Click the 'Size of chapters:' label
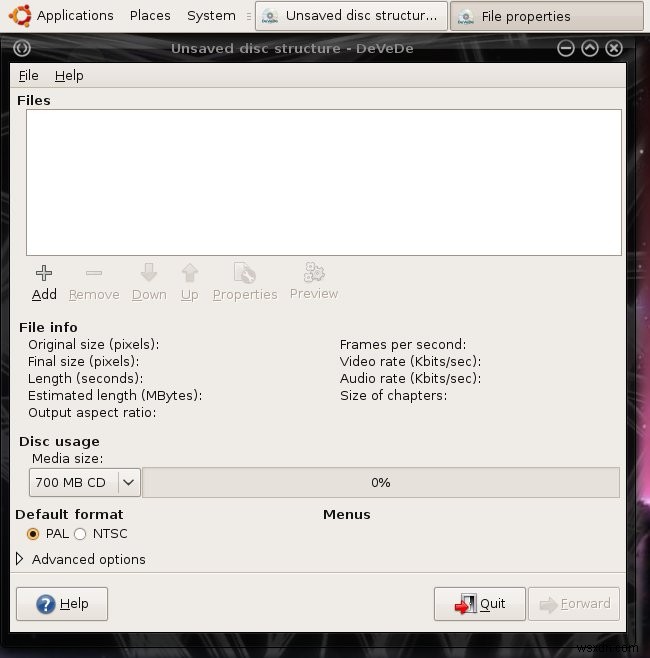650x658 pixels. pyautogui.click(x=394, y=396)
